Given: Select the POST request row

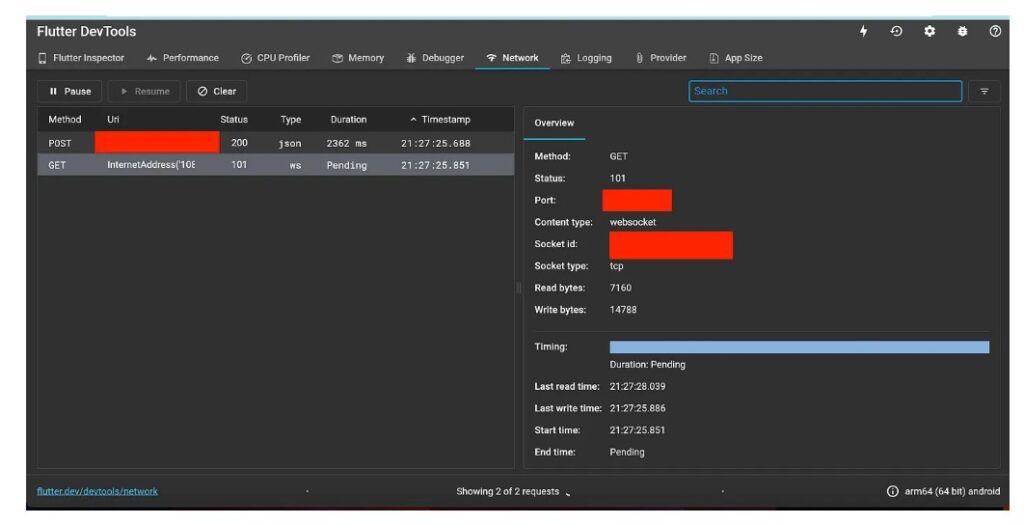Looking at the screenshot, I should point(276,143).
